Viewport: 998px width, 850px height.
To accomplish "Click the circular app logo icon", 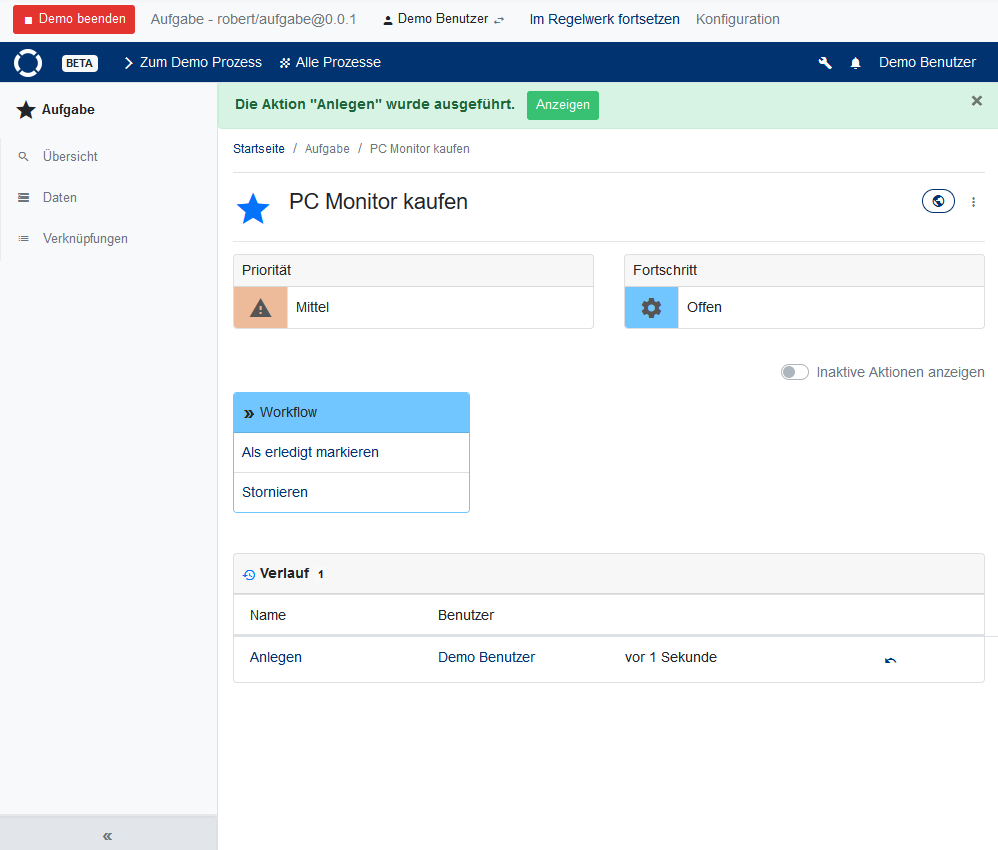I will click(x=28, y=62).
